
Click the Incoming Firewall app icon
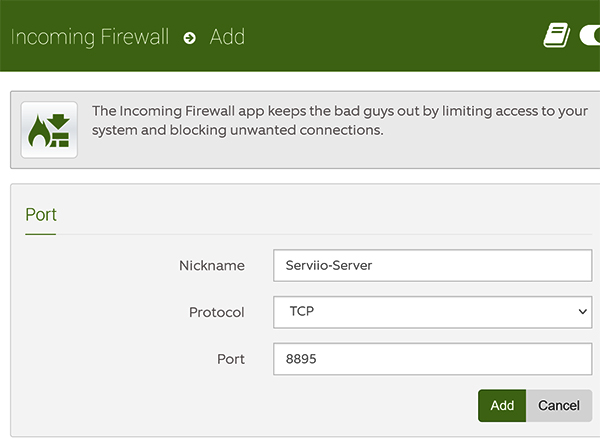pos(49,130)
